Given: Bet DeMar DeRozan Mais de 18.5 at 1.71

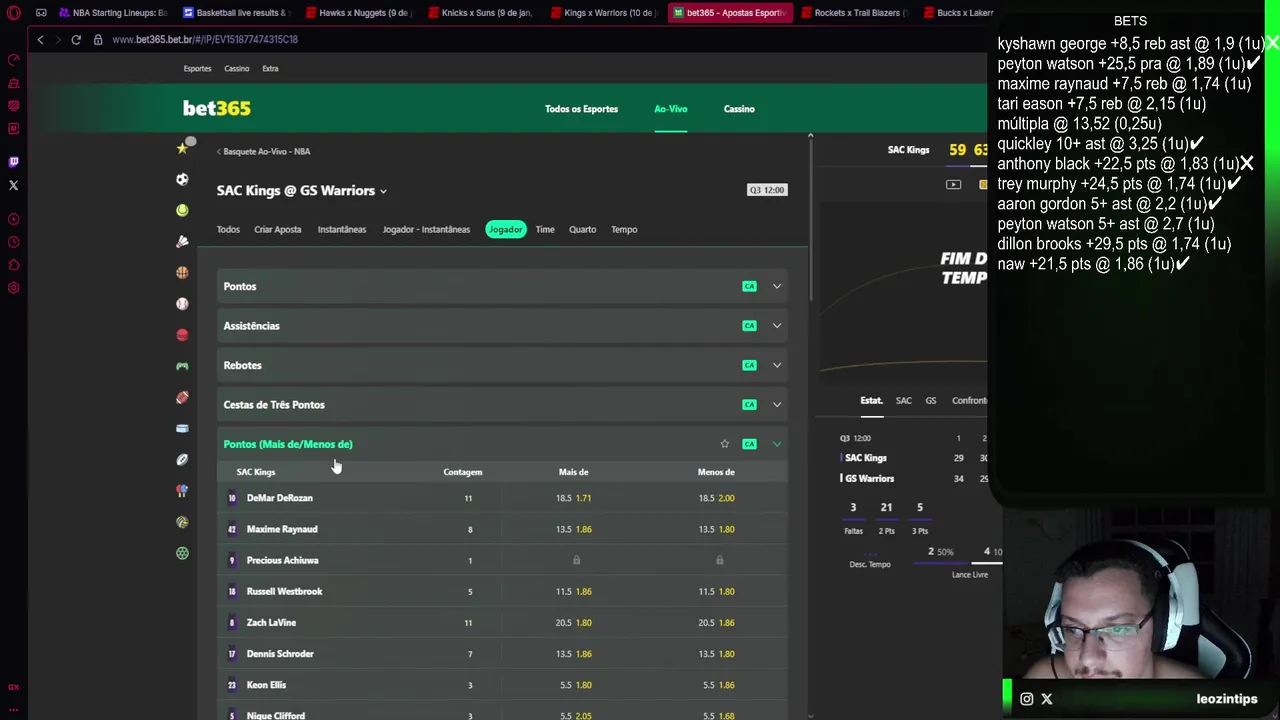Looking at the screenshot, I should (x=574, y=498).
